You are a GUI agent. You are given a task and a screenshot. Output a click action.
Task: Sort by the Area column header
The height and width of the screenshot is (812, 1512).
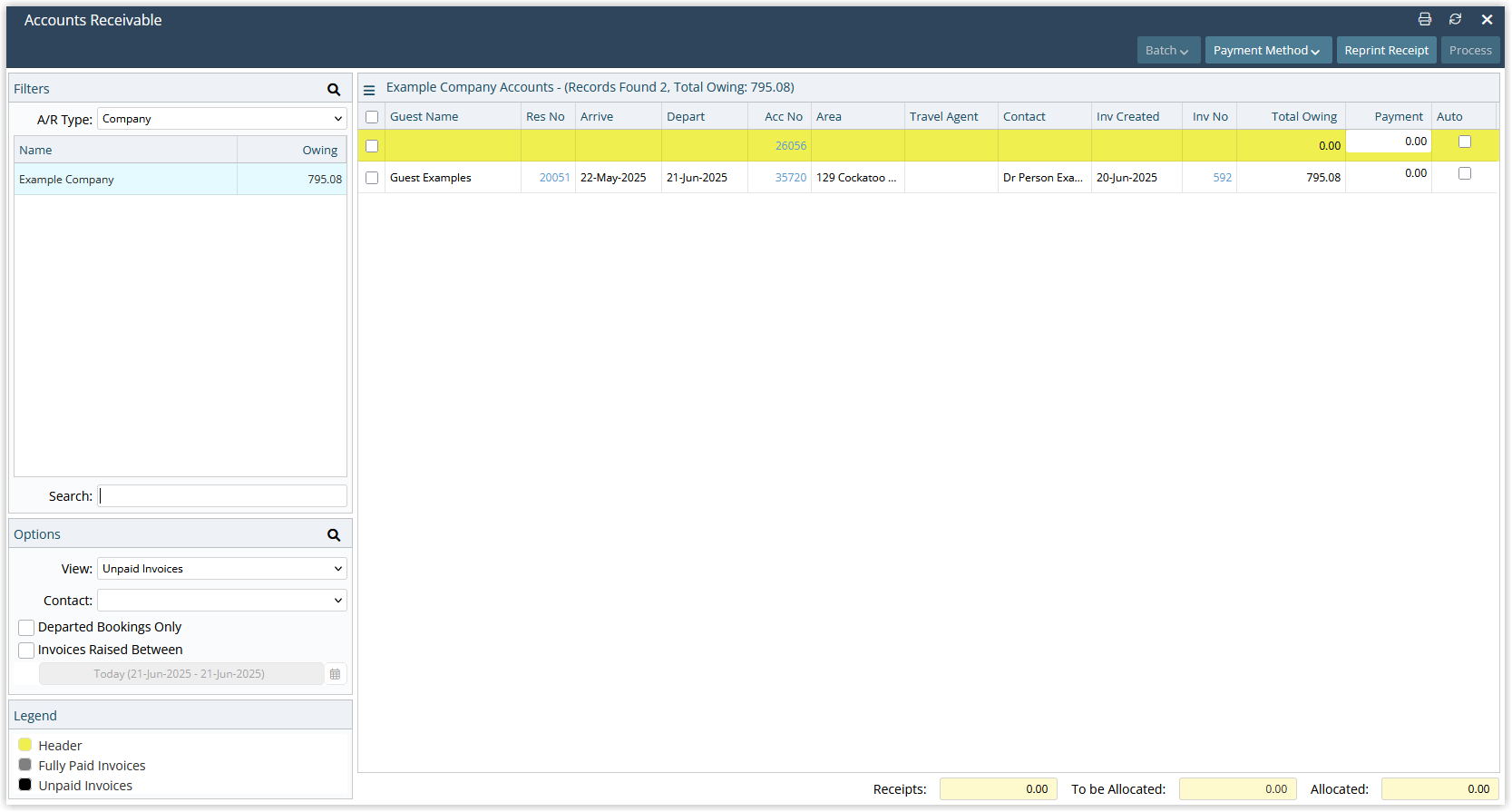point(858,117)
